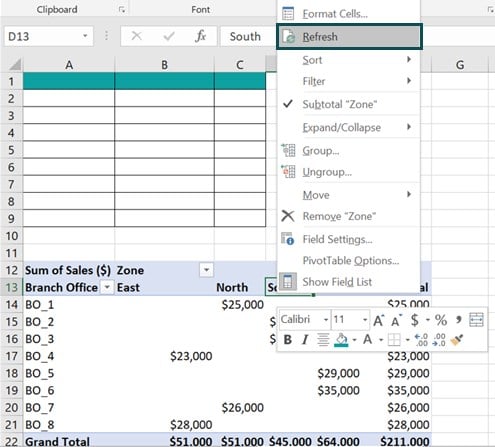Open the Expand/Collapse submenu

[x=348, y=127]
